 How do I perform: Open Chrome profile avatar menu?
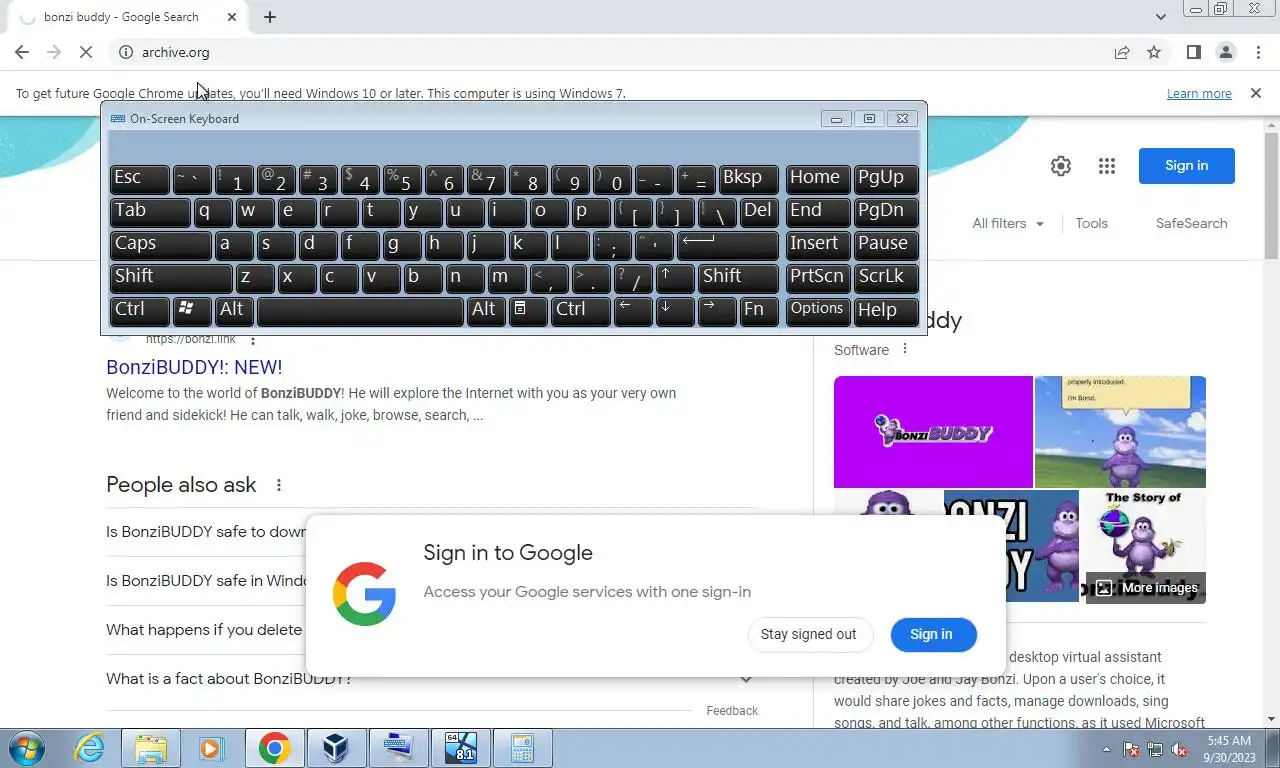click(1225, 52)
